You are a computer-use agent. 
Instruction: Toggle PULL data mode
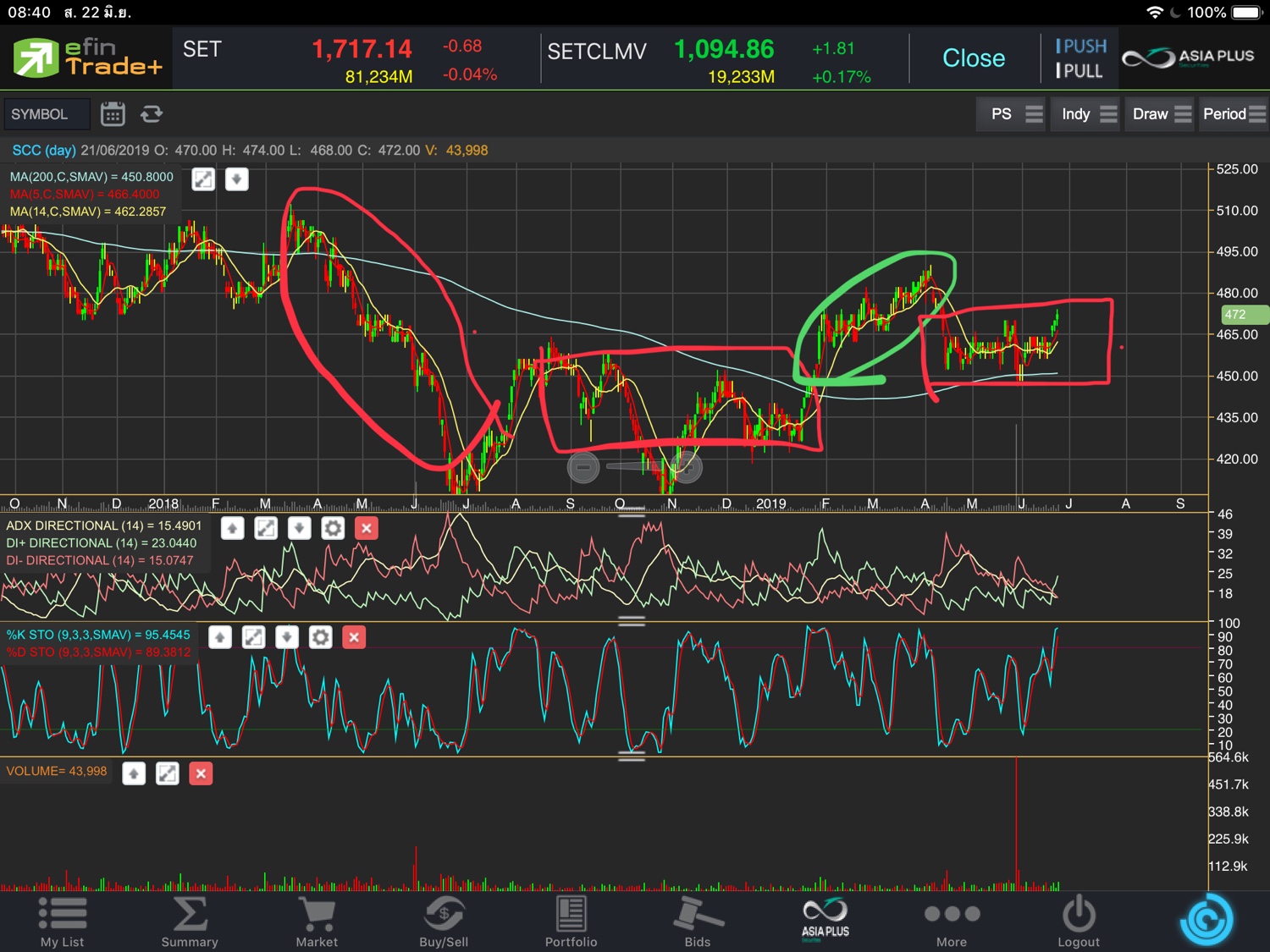[1079, 71]
